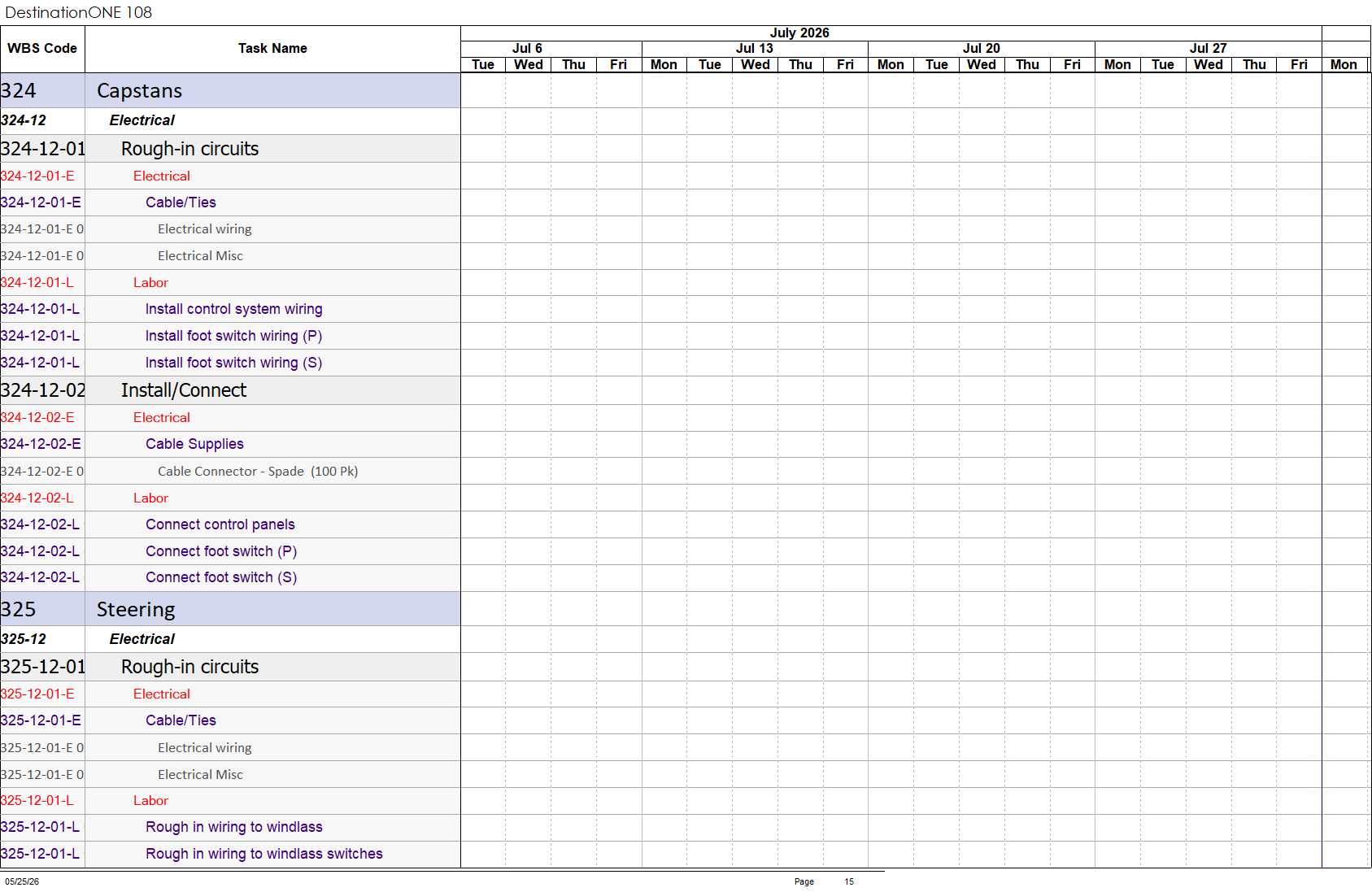1372x892 pixels.
Task: Select Rough-in circuits in row 324-12-01
Action: click(x=189, y=149)
